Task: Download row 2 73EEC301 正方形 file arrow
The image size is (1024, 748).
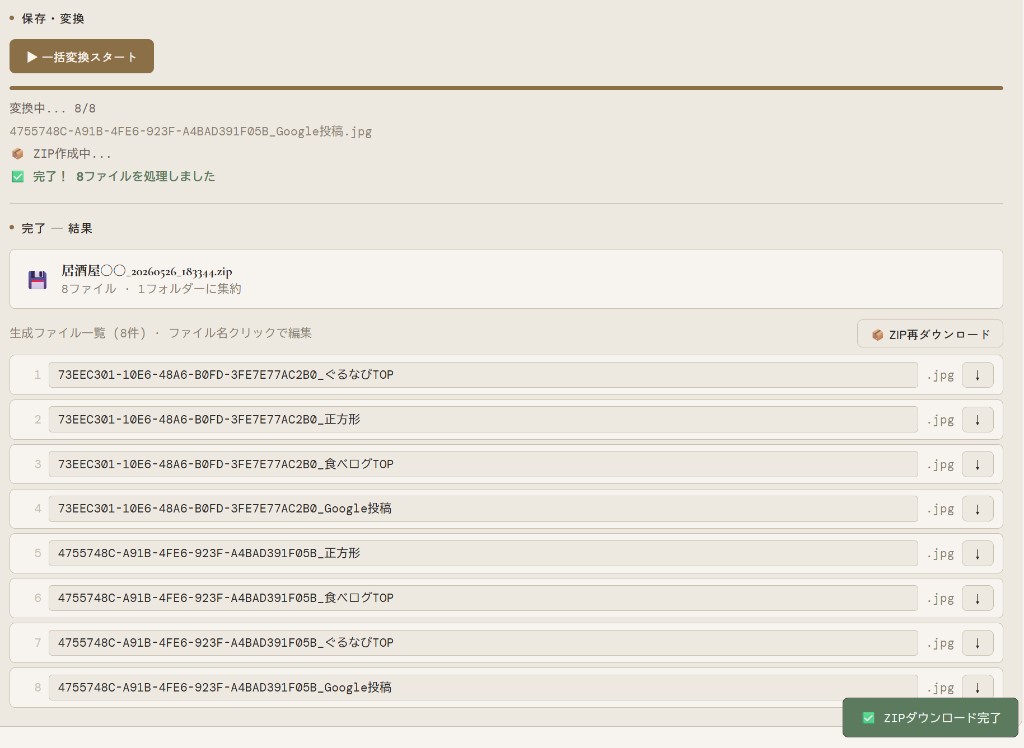Action: [977, 420]
